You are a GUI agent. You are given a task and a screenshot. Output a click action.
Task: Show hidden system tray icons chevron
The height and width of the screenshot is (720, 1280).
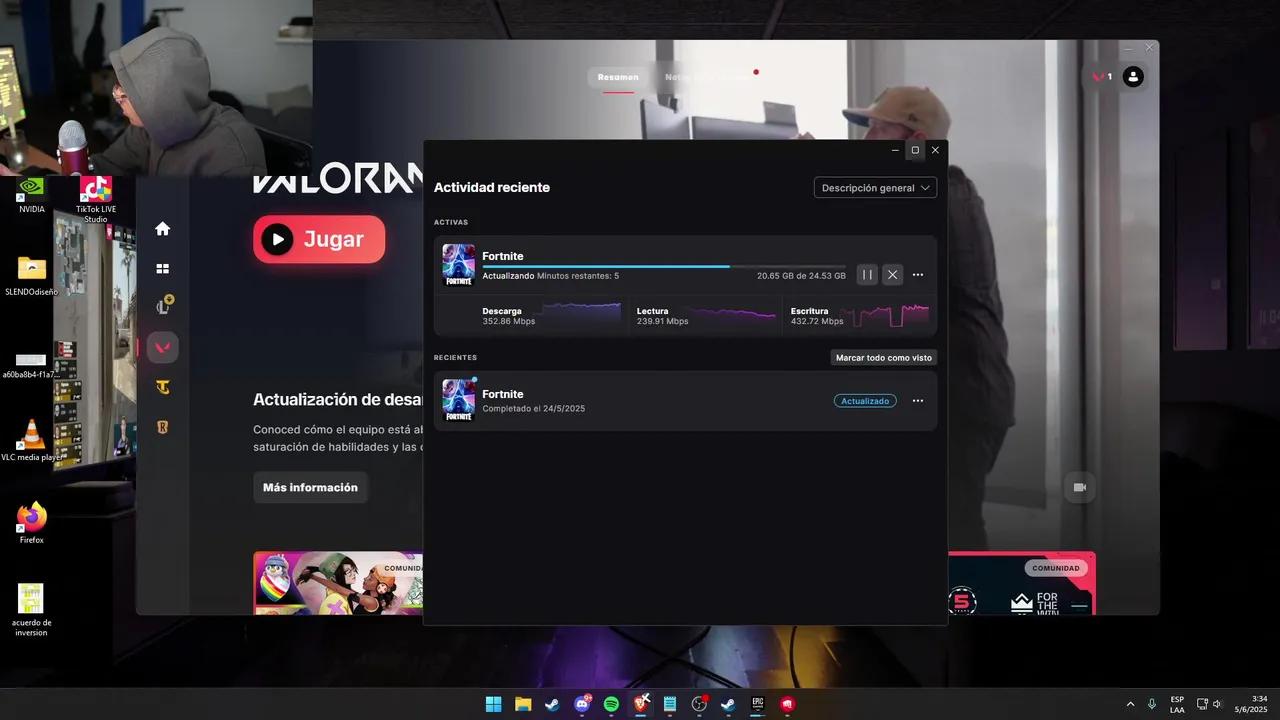1130,704
